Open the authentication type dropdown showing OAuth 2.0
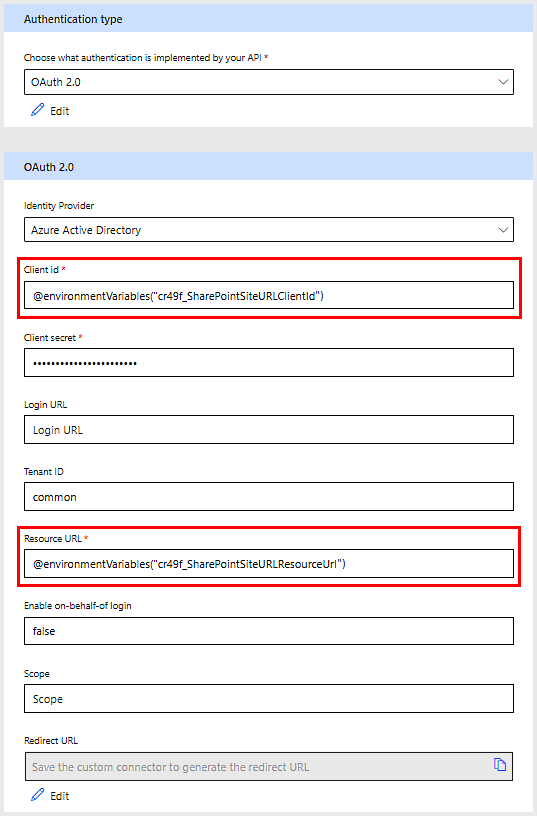This screenshot has width=537, height=816. coord(268,82)
